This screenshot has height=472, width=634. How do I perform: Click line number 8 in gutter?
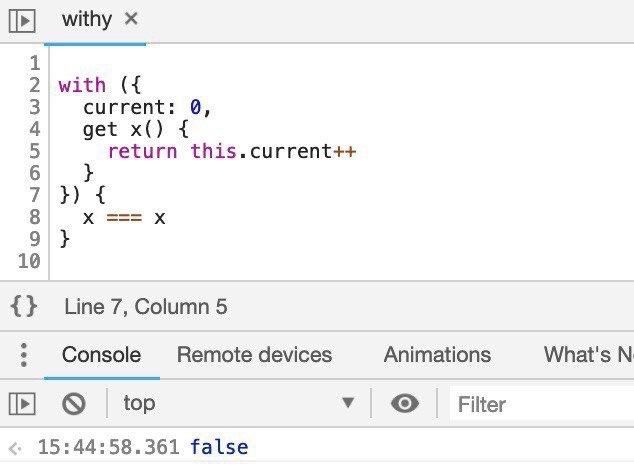pyautogui.click(x=33, y=216)
